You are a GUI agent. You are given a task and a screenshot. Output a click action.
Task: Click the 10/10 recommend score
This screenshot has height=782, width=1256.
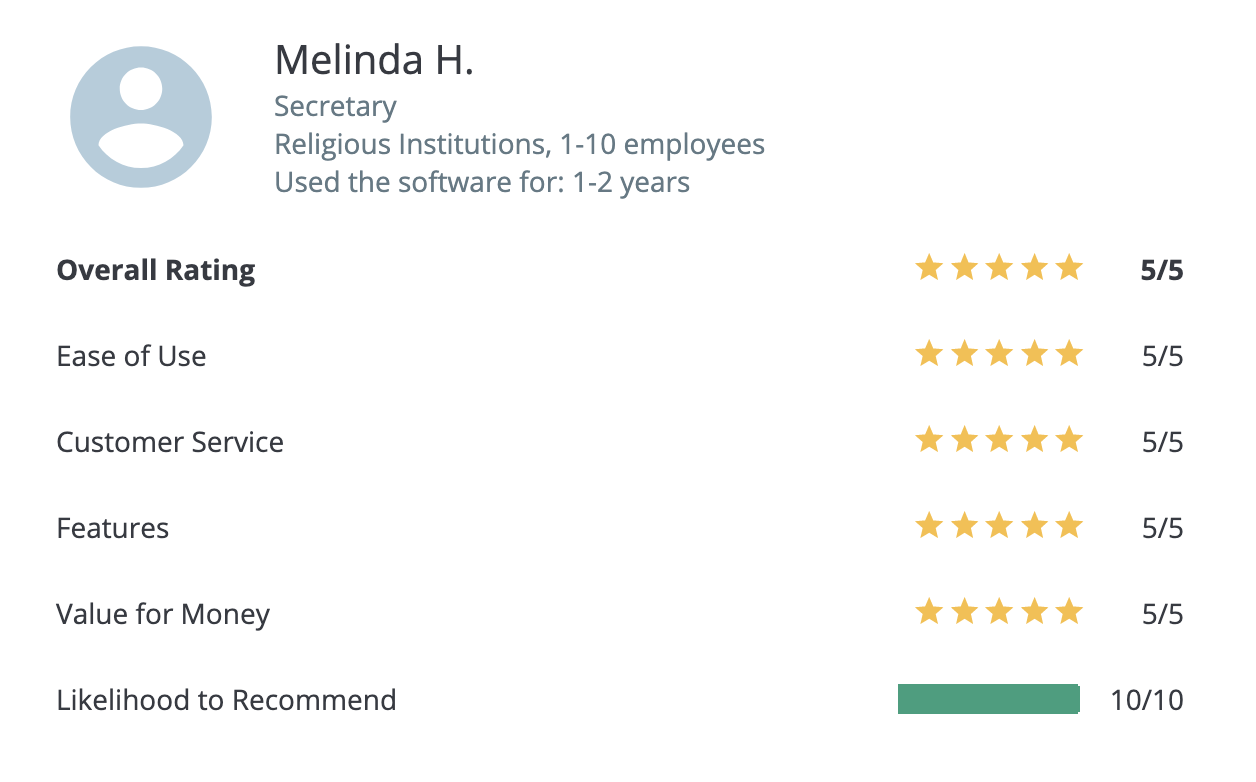(x=1147, y=700)
